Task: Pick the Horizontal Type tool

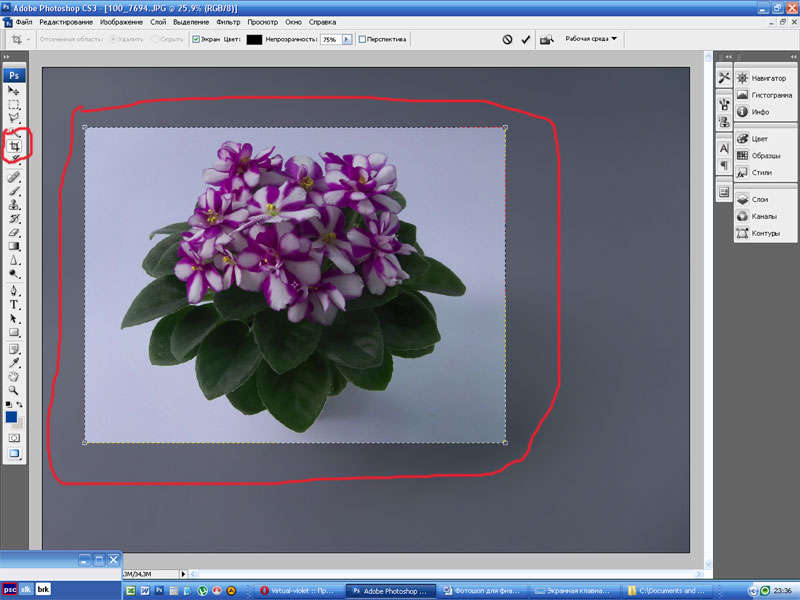Action: click(x=15, y=303)
